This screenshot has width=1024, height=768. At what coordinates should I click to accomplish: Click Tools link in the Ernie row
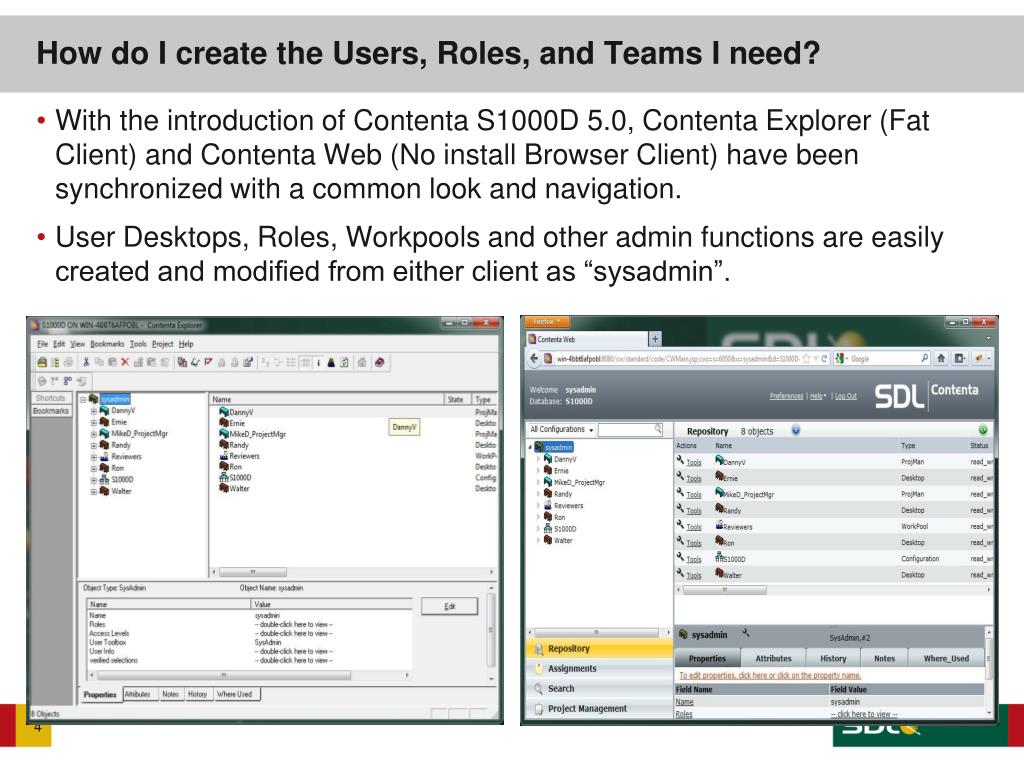tap(694, 479)
